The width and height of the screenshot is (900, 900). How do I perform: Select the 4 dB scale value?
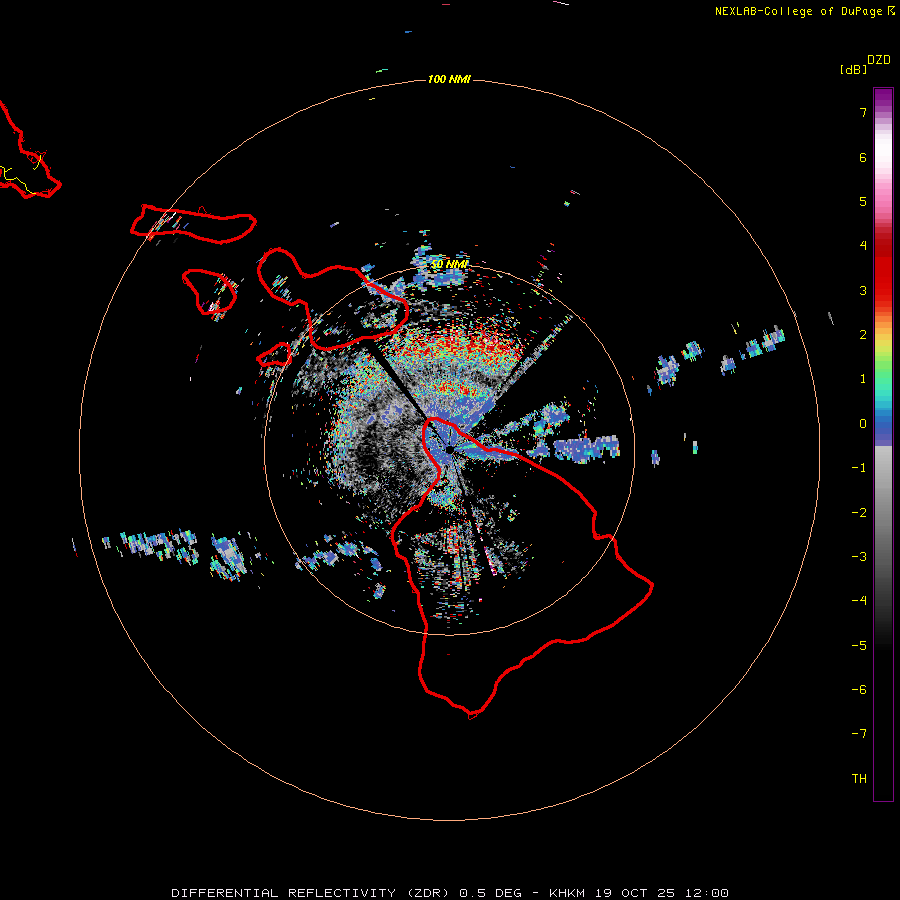863,246
